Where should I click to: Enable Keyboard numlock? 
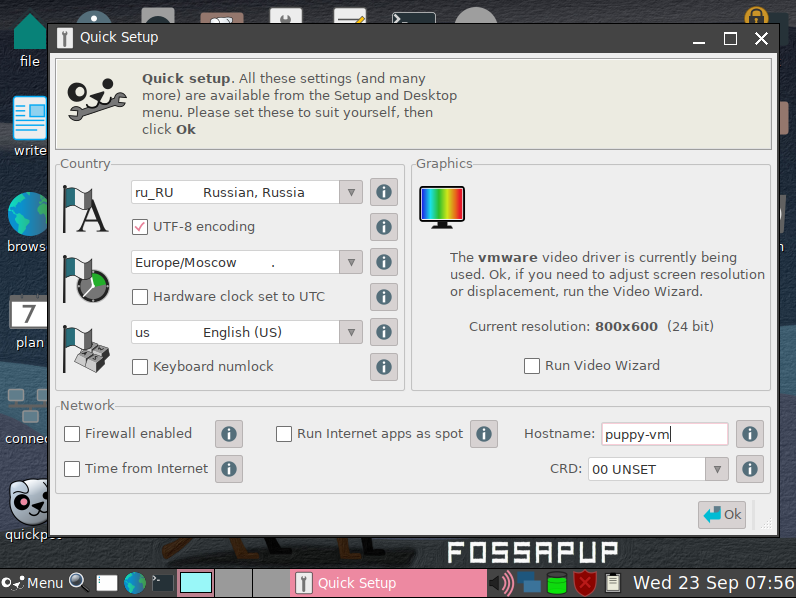(140, 367)
